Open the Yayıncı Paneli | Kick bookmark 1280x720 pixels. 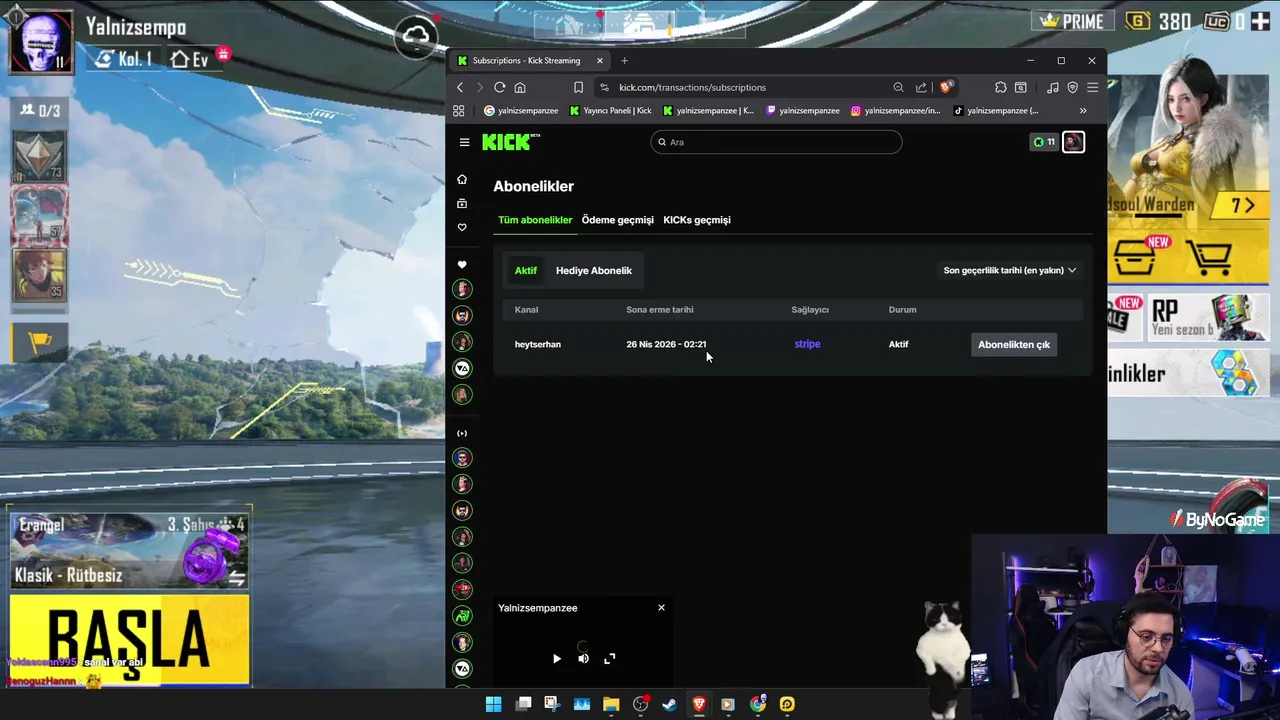610,111
